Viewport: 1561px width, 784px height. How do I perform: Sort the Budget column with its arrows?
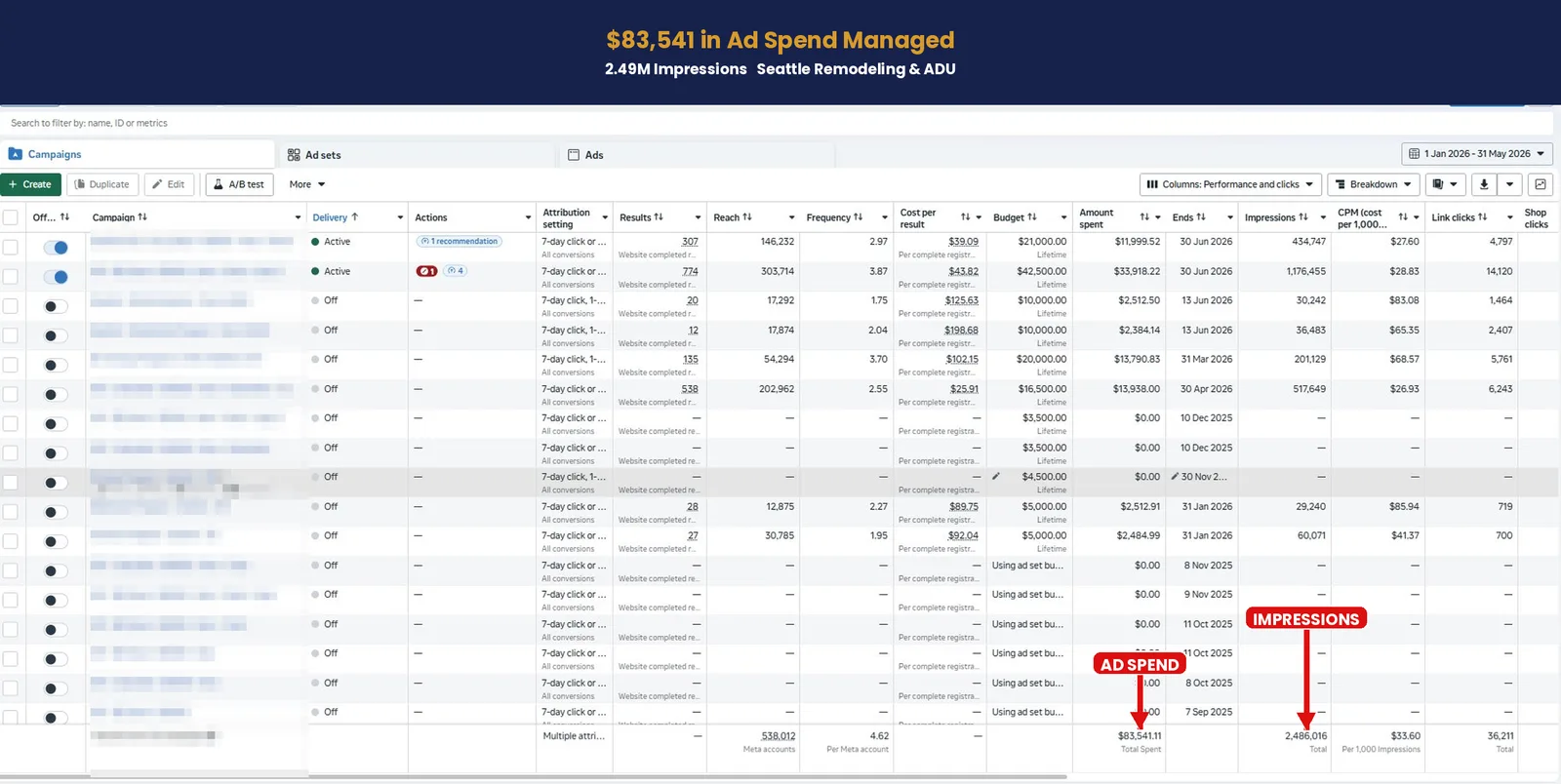pyautogui.click(x=1032, y=217)
